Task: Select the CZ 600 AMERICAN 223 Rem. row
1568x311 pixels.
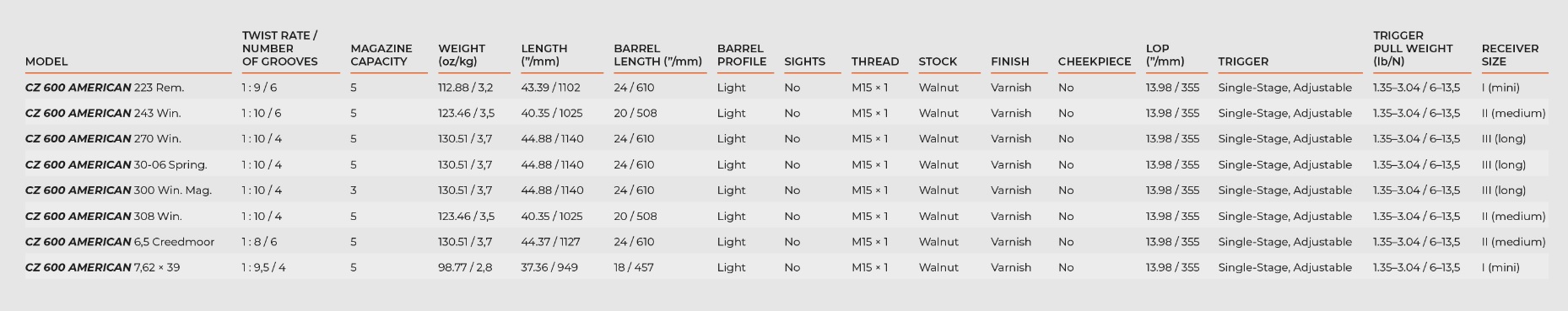Action: pos(787,88)
